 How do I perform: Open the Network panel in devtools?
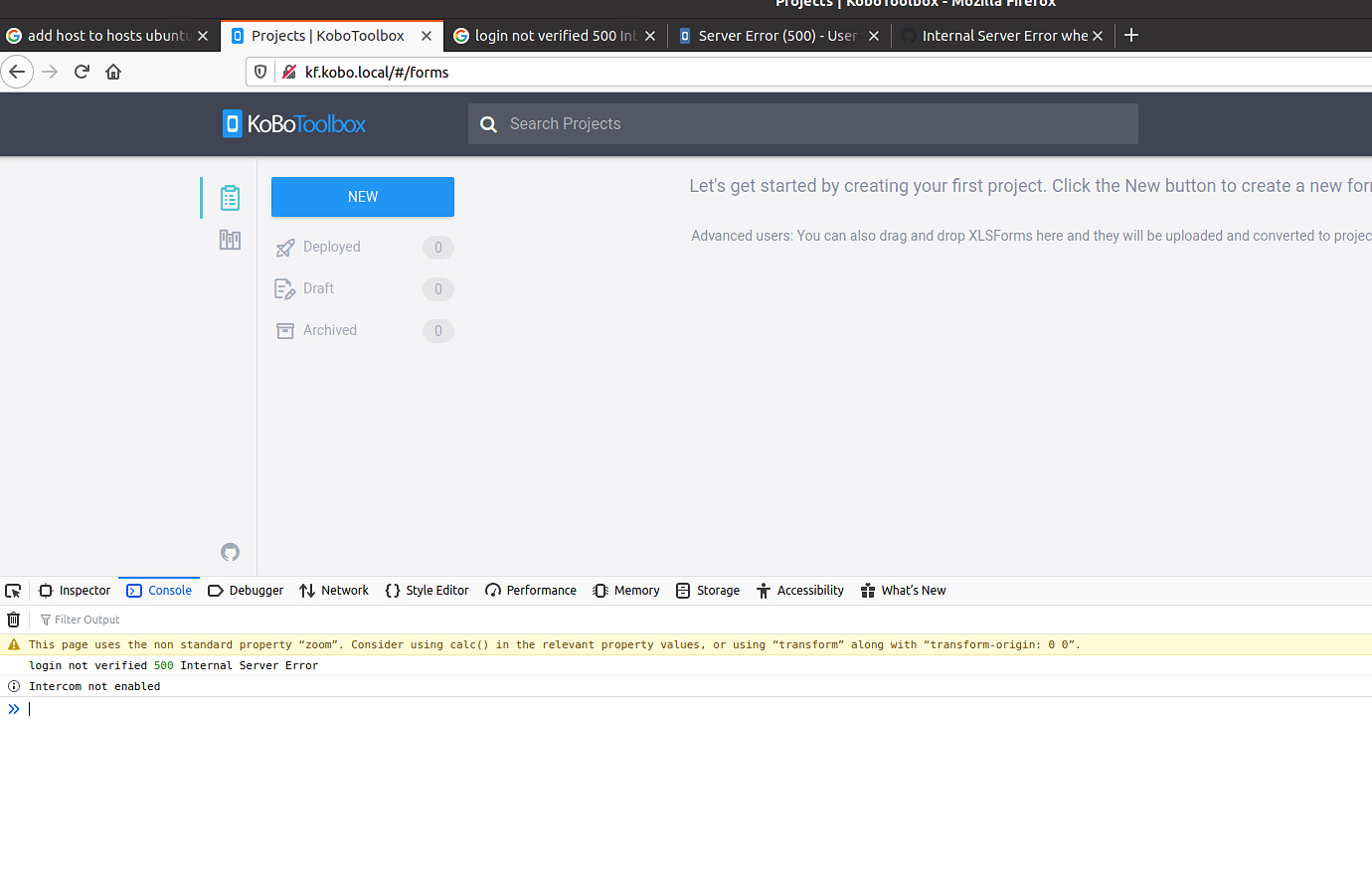[x=334, y=590]
